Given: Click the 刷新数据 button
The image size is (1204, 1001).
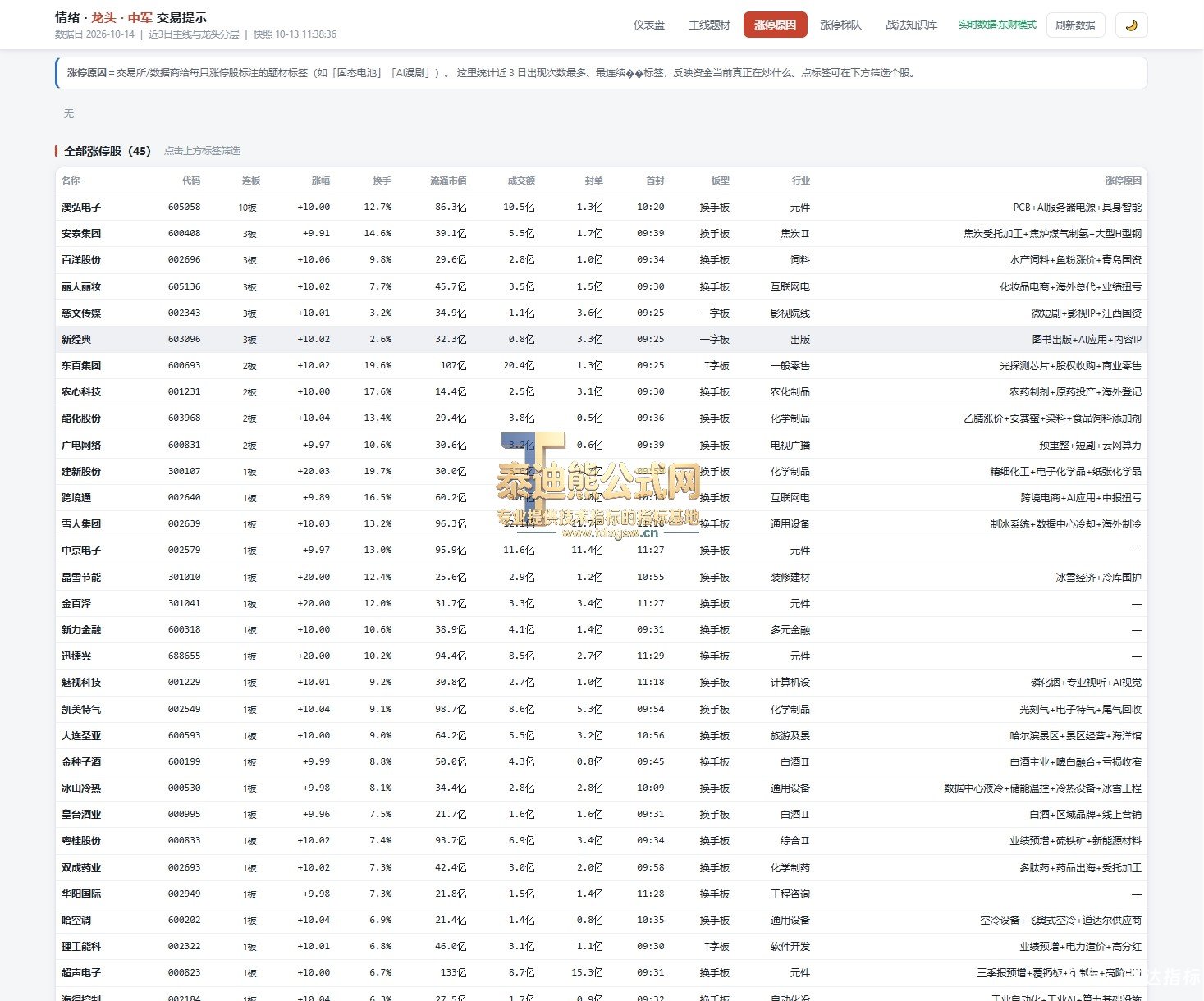Looking at the screenshot, I should coord(1076,25).
